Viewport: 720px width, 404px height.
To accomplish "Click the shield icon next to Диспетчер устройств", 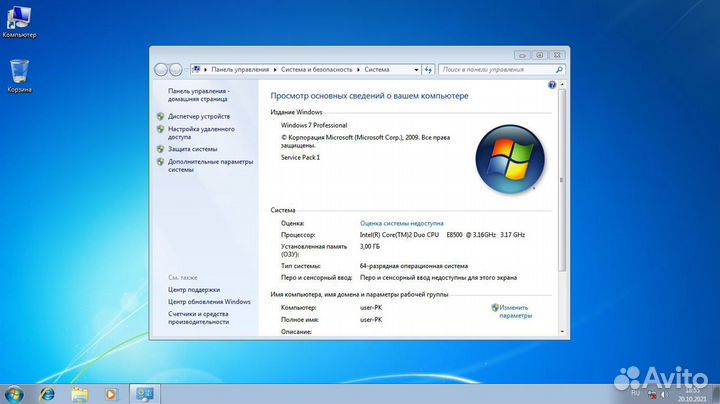I will [160, 117].
